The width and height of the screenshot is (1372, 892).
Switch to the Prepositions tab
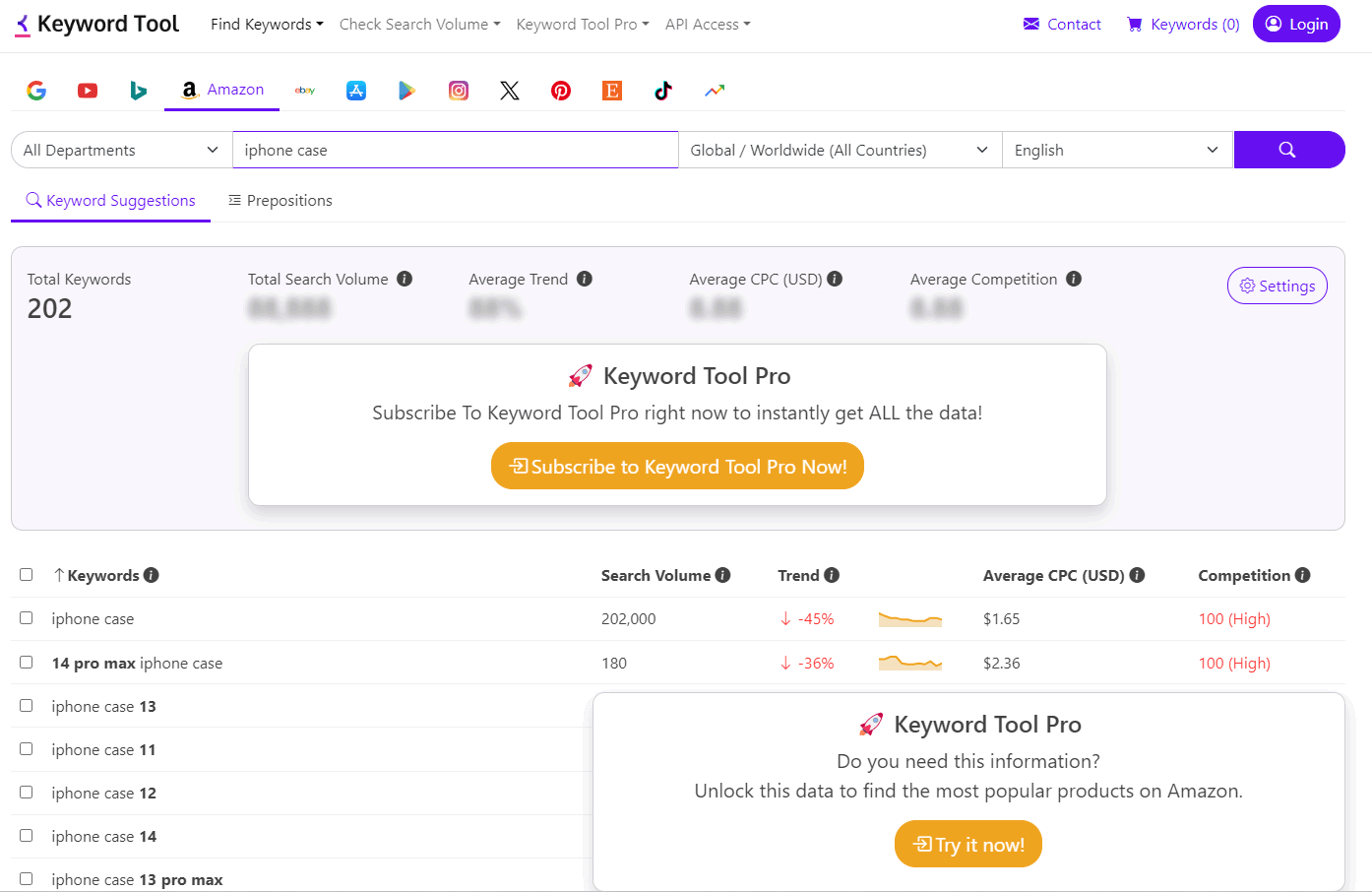coord(281,200)
